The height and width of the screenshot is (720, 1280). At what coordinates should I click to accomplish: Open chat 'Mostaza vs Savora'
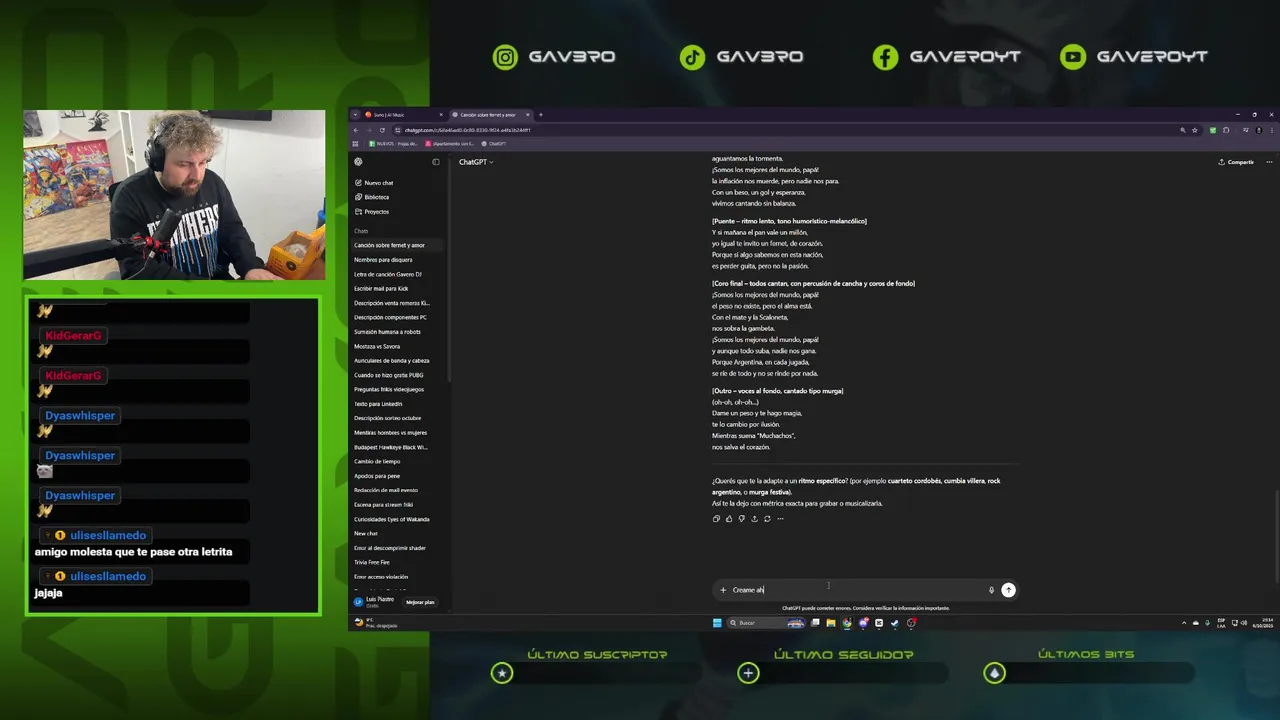[x=377, y=346]
